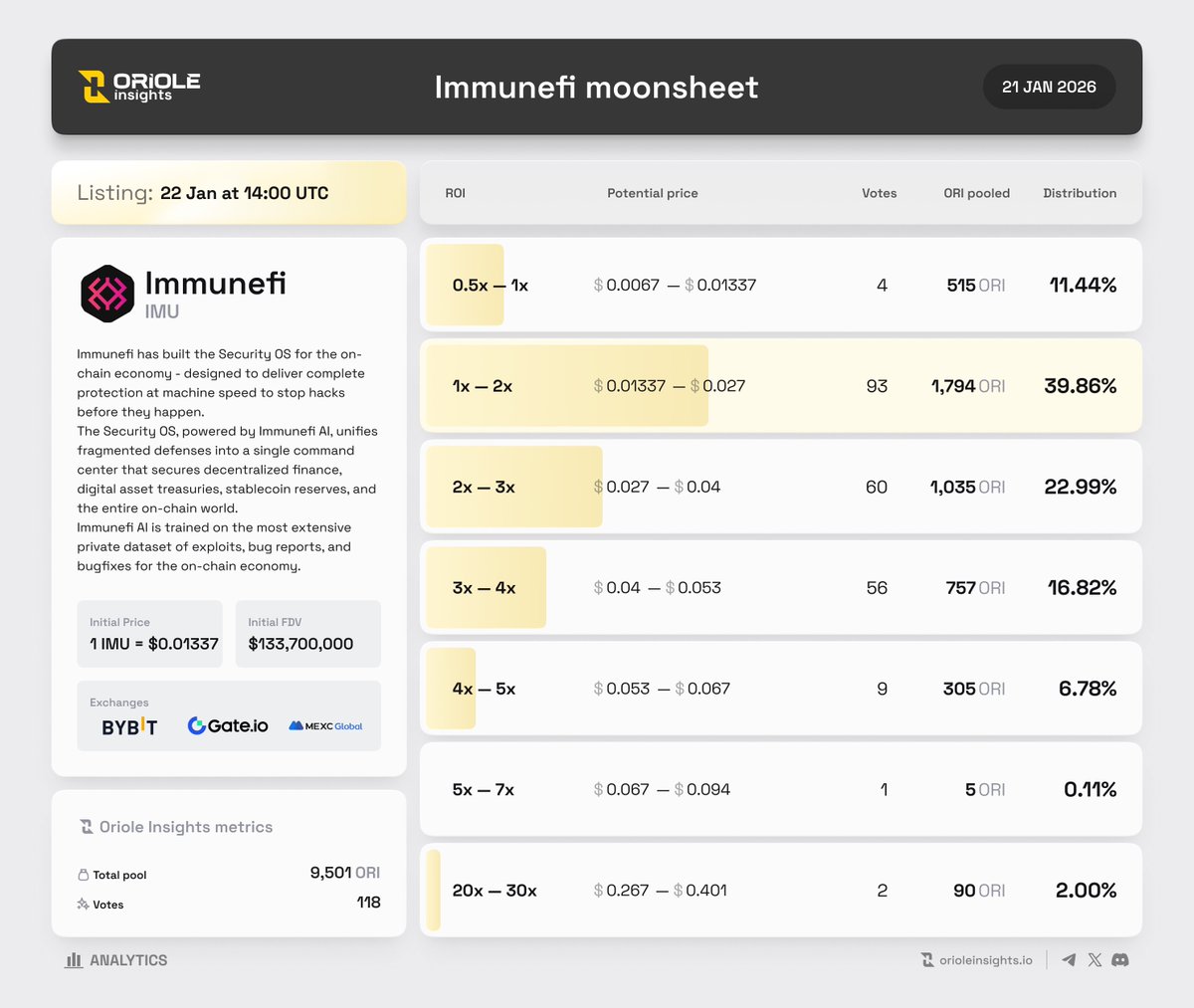Click the 515 ORI pooled value
Screen dimensions: 1194x1008
tap(976, 286)
